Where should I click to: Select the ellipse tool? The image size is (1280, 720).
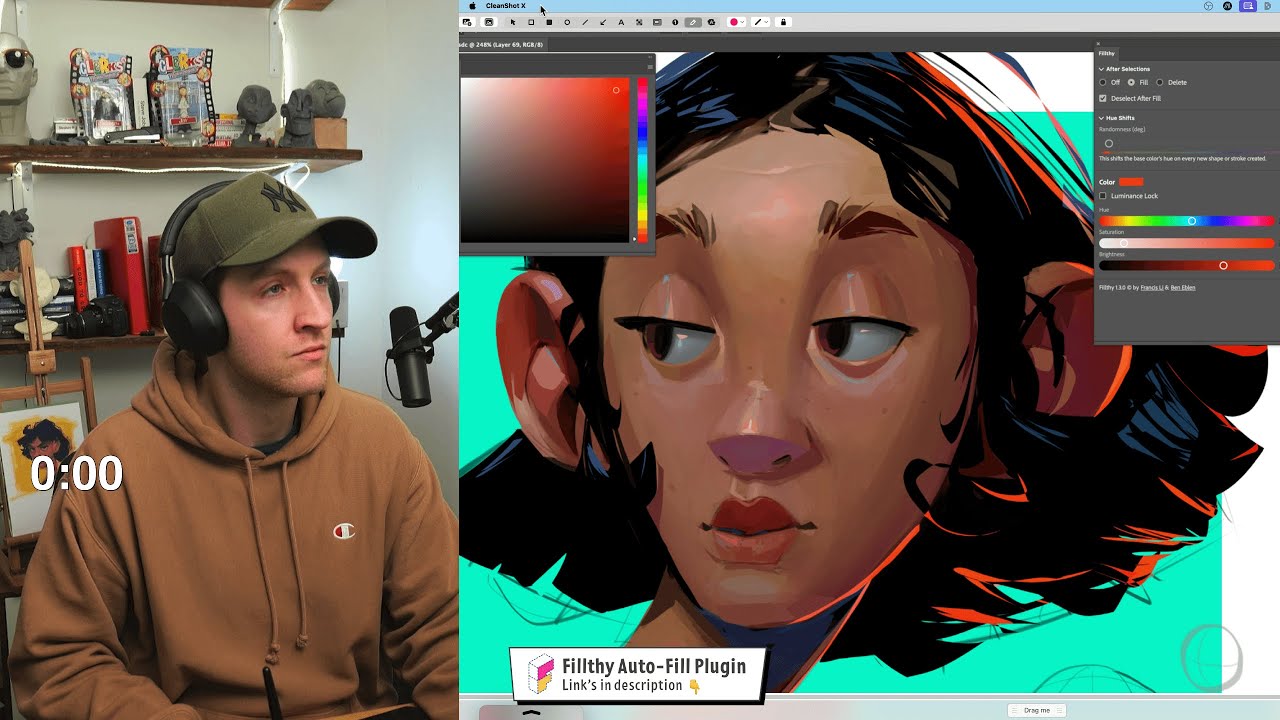(567, 22)
